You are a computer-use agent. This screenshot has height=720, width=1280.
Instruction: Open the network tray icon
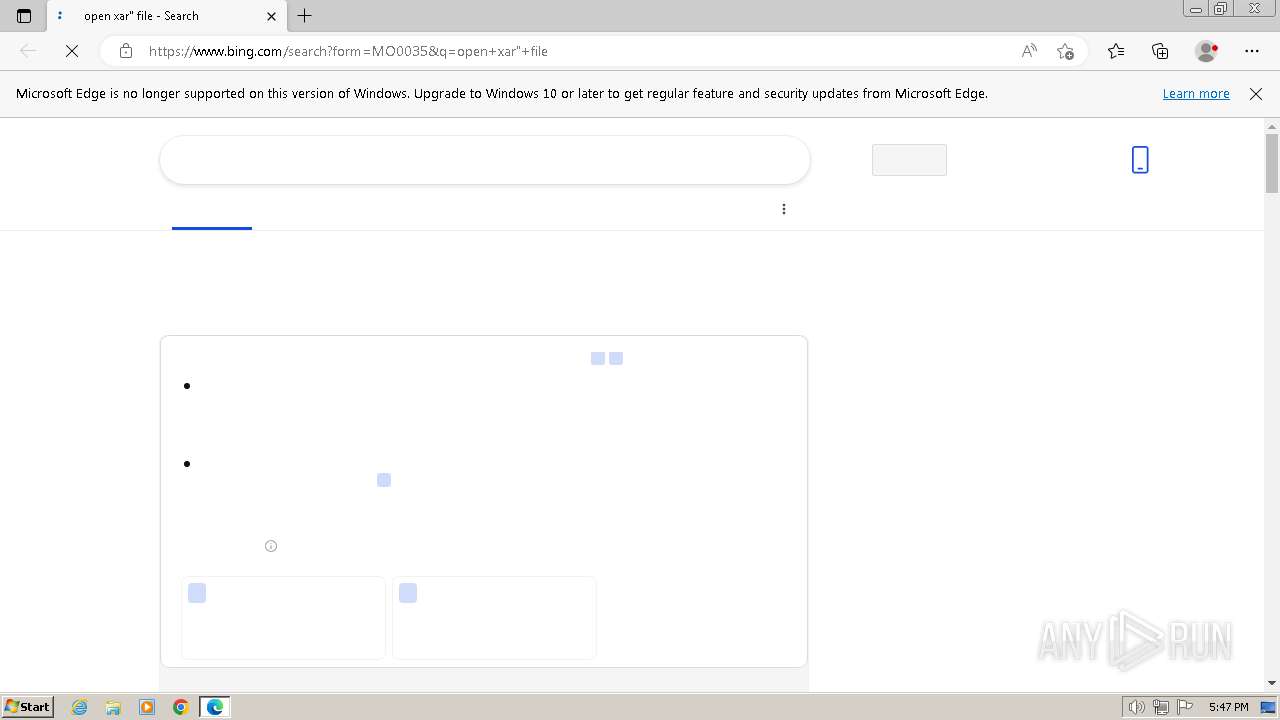point(1161,707)
